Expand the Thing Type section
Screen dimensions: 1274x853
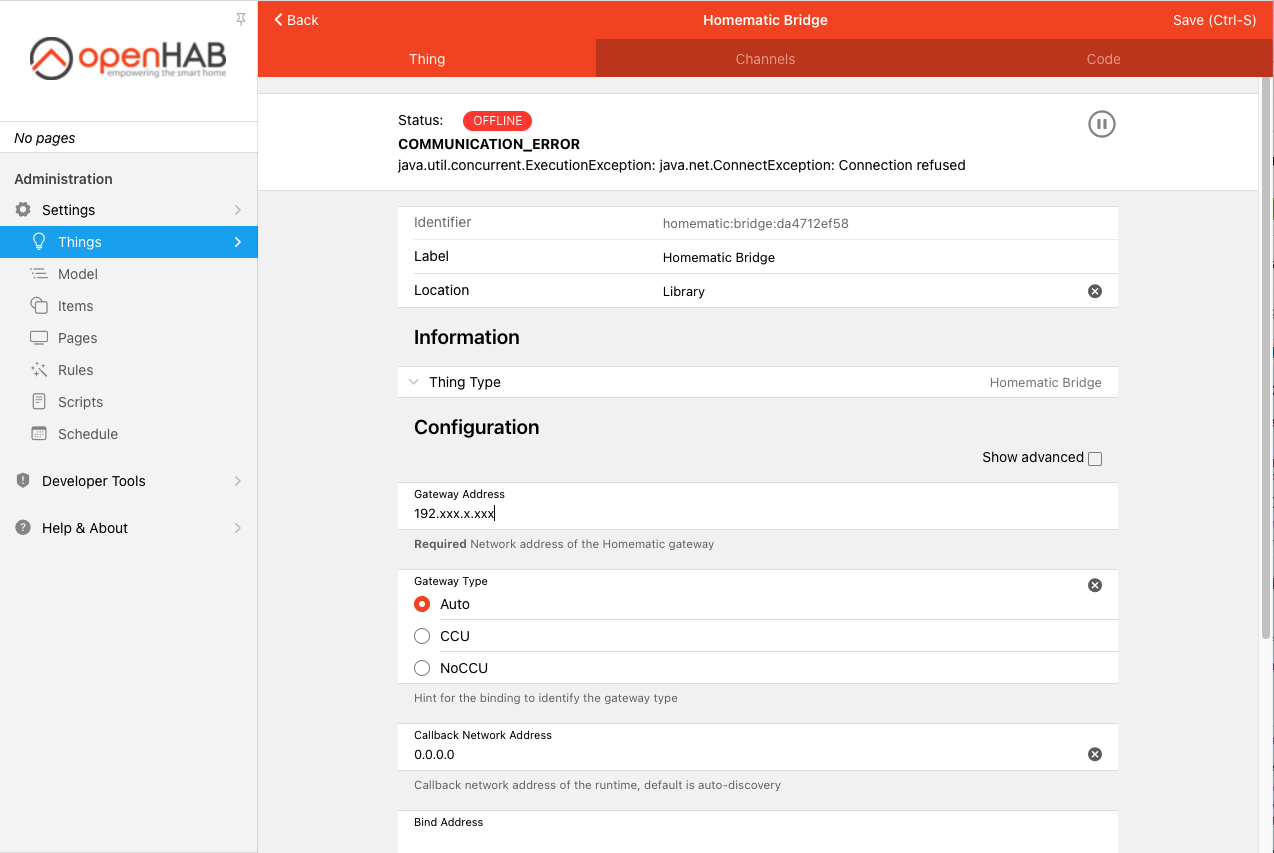click(x=758, y=382)
